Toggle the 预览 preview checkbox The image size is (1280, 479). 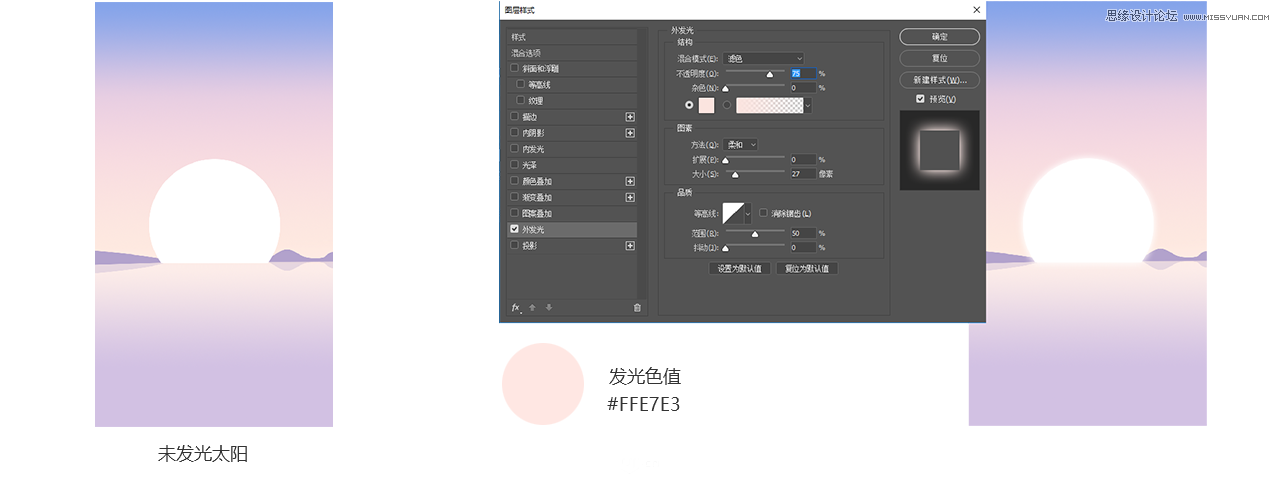point(920,99)
